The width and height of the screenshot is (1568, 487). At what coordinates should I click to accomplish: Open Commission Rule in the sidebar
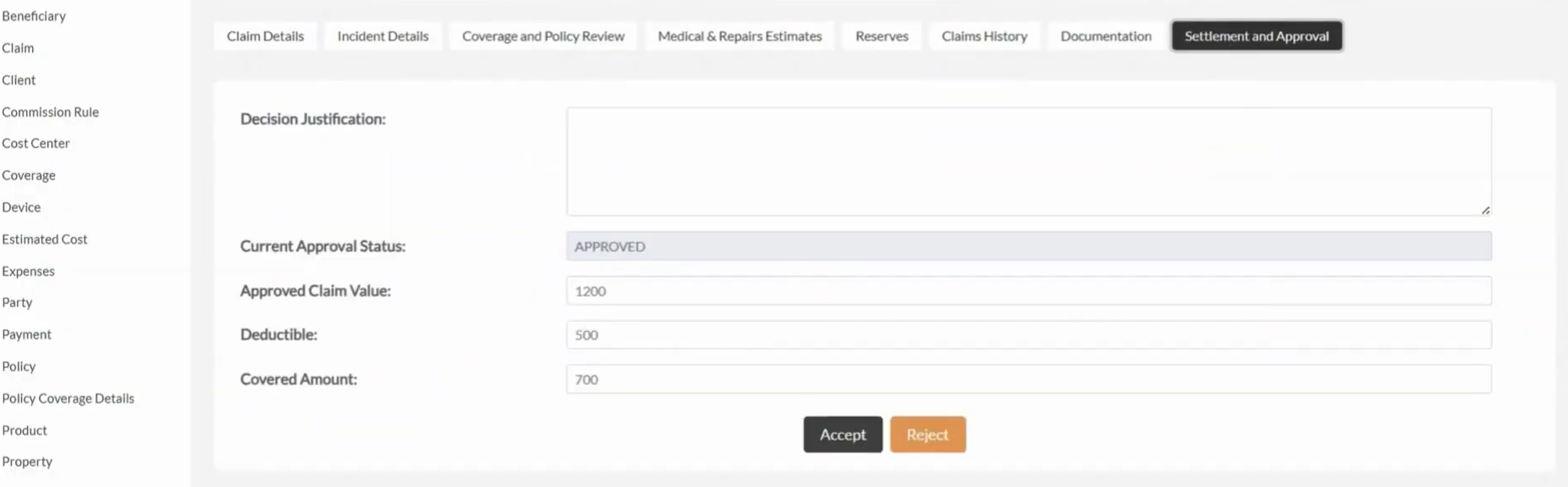(x=50, y=112)
